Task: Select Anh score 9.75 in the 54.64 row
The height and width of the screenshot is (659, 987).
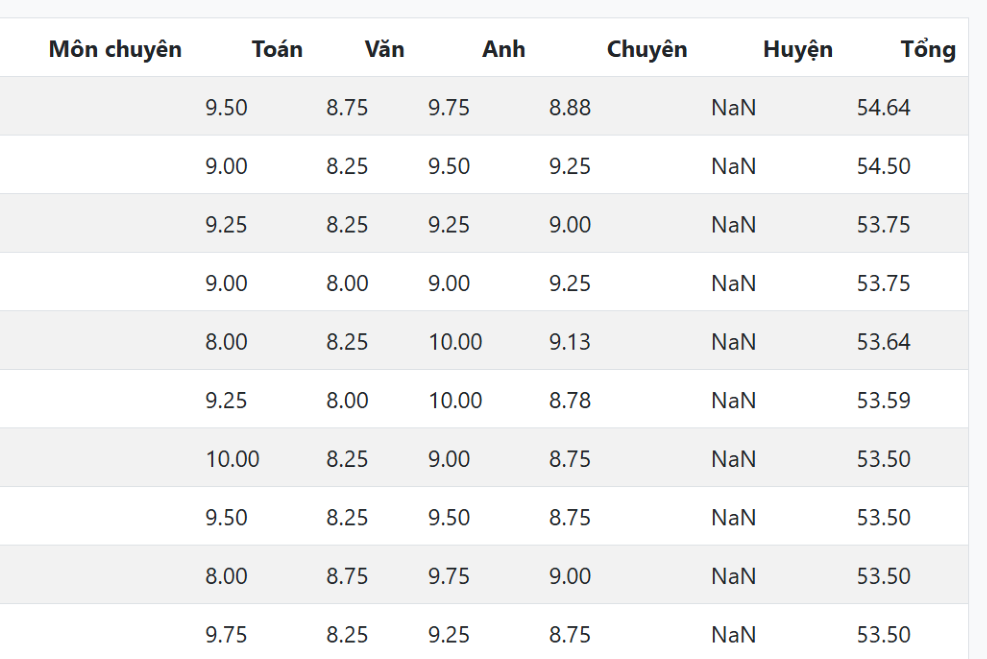Action: coord(449,108)
